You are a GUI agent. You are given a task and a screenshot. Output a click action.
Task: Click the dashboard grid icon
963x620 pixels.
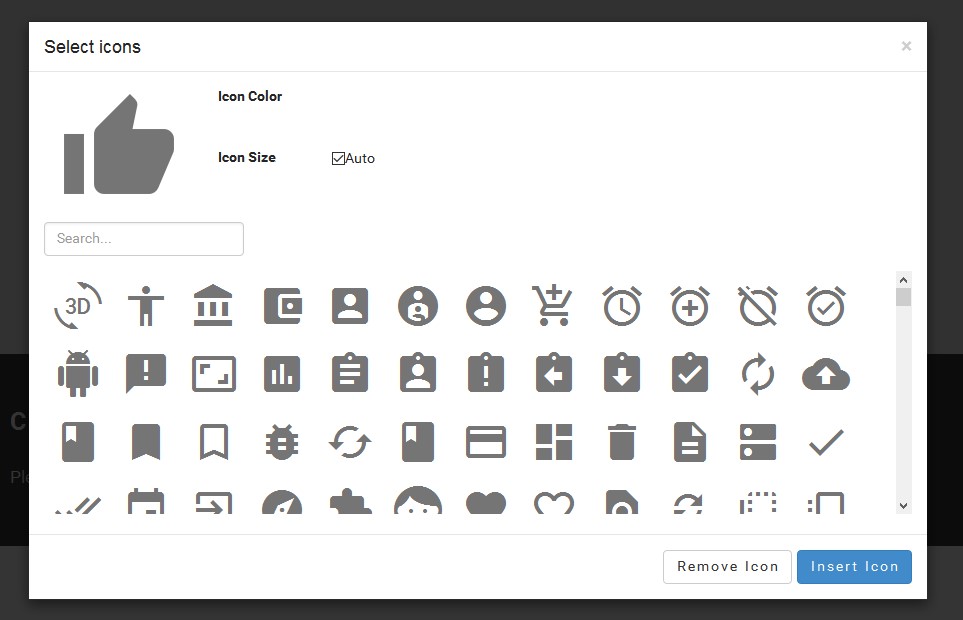point(553,442)
